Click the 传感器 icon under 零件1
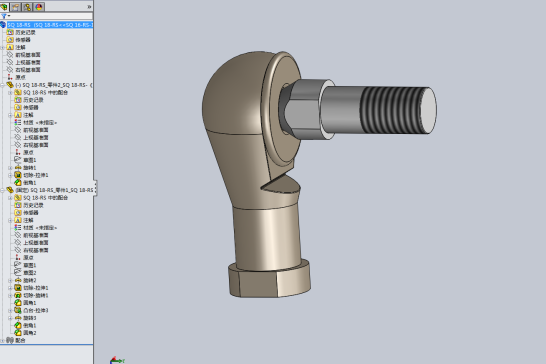This screenshot has width=546, height=364. coord(18,212)
